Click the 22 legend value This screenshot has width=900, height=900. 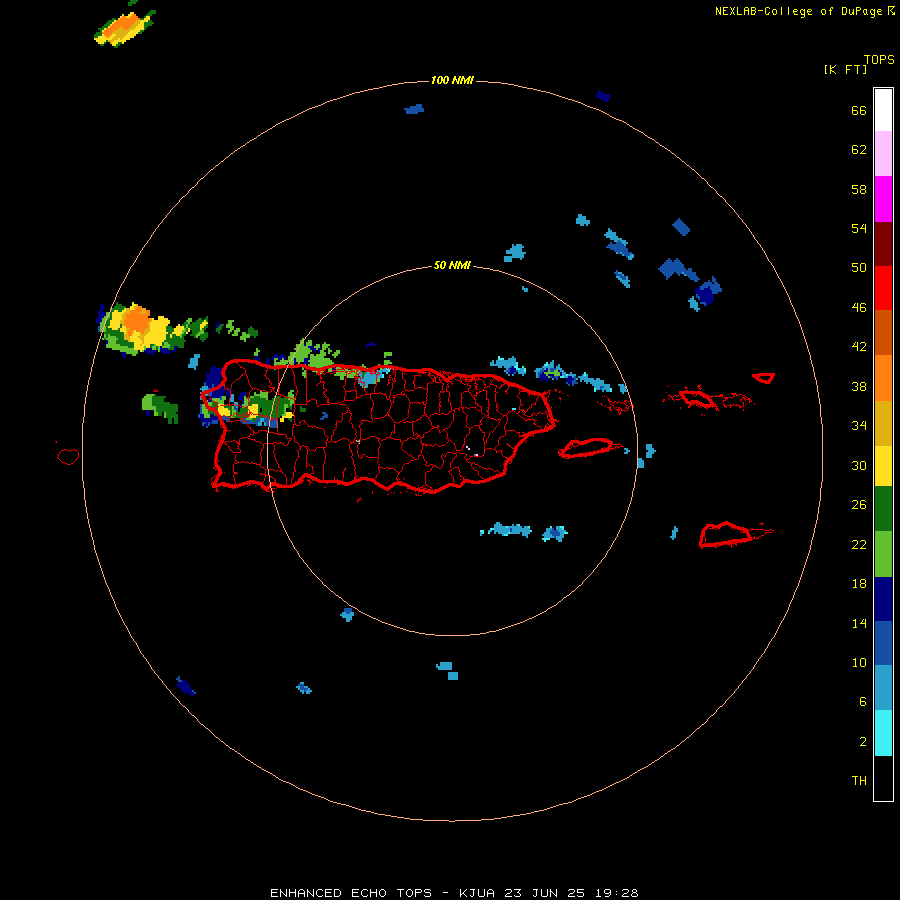859,544
